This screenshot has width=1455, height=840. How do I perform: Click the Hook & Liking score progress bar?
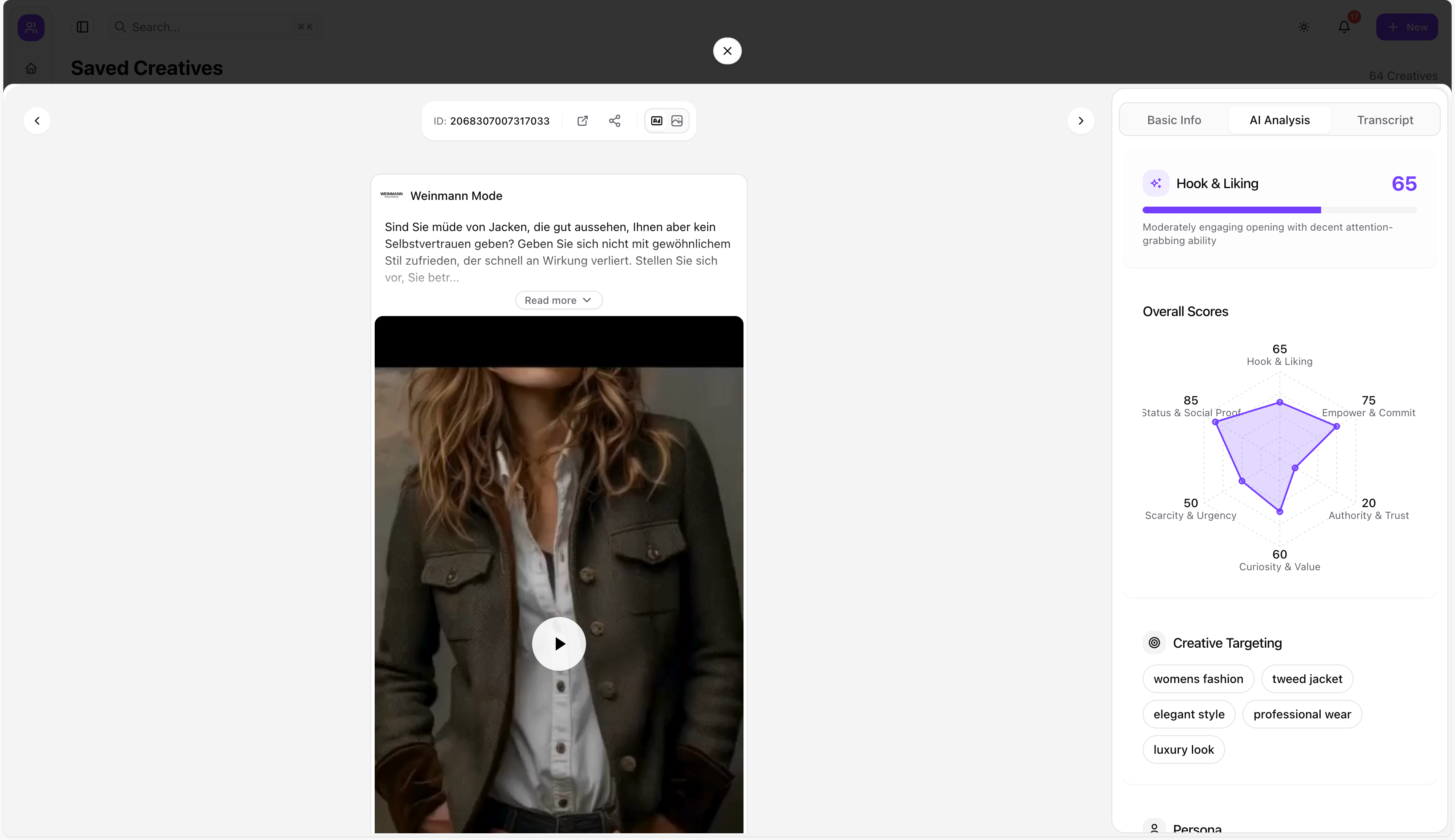pos(1279,210)
